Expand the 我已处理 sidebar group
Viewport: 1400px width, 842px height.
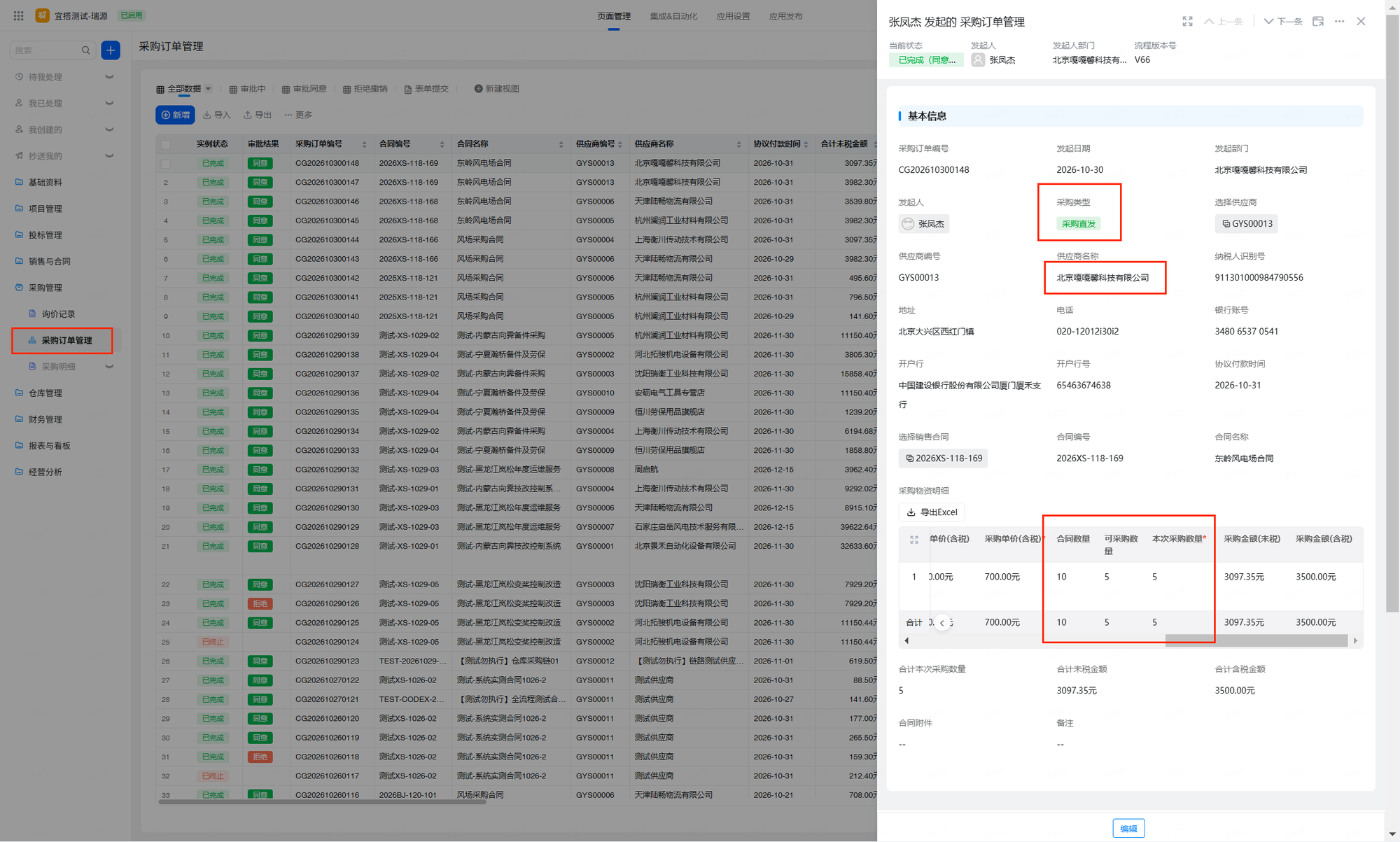(x=109, y=104)
